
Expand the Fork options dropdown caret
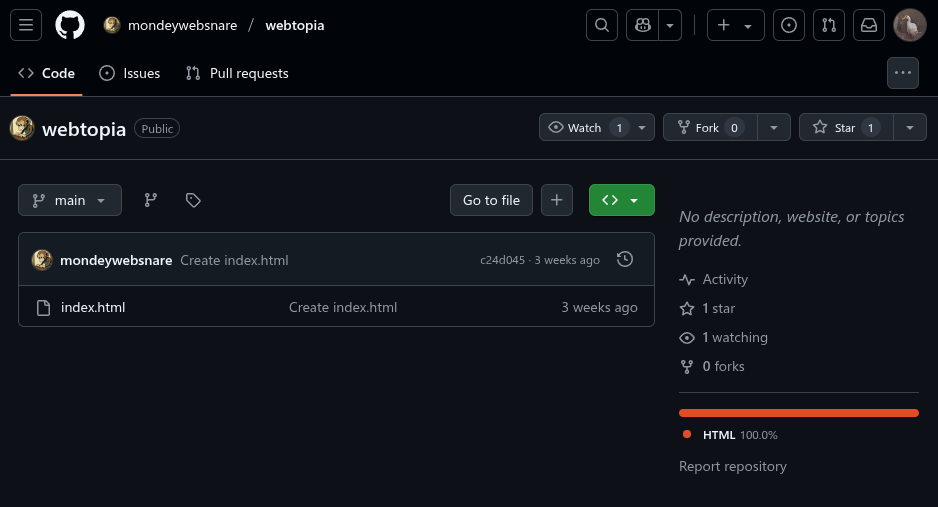coord(773,127)
